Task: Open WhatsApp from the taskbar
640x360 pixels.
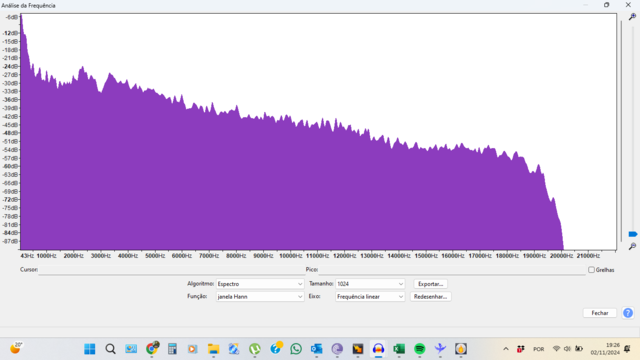Action: click(296, 349)
